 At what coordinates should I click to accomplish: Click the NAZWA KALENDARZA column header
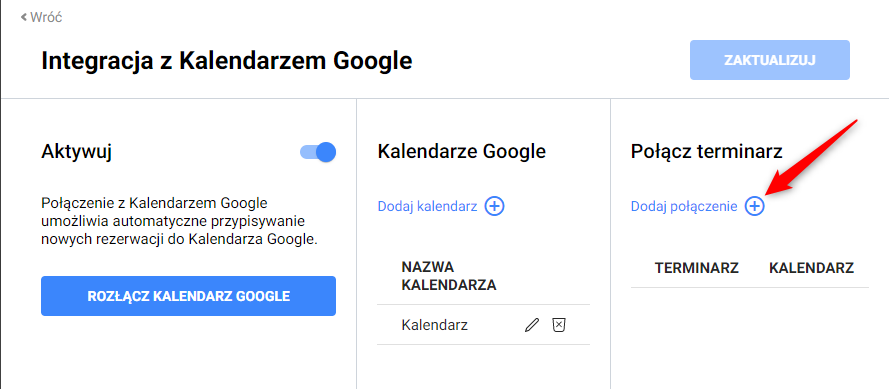point(448,276)
